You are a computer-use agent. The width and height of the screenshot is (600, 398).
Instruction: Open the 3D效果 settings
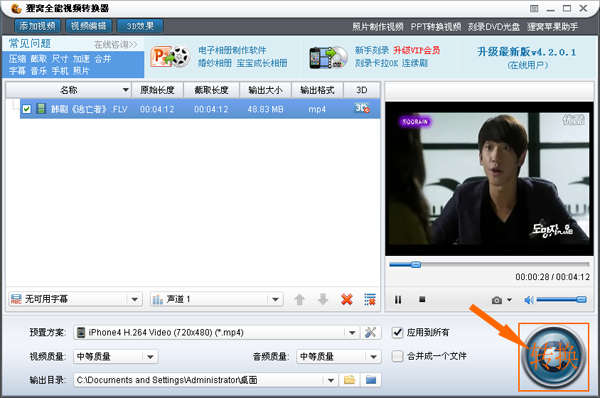point(140,26)
